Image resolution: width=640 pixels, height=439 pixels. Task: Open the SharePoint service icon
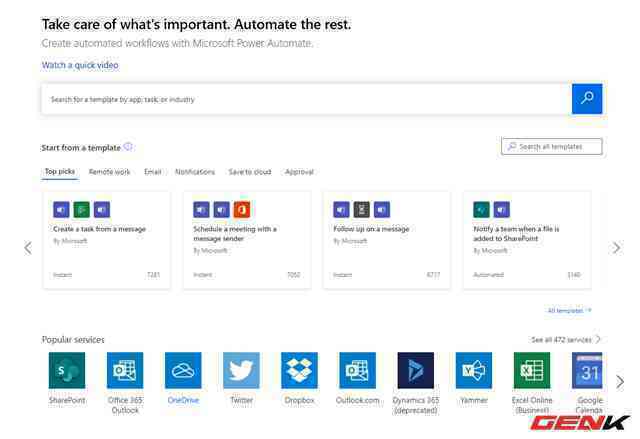tap(67, 370)
